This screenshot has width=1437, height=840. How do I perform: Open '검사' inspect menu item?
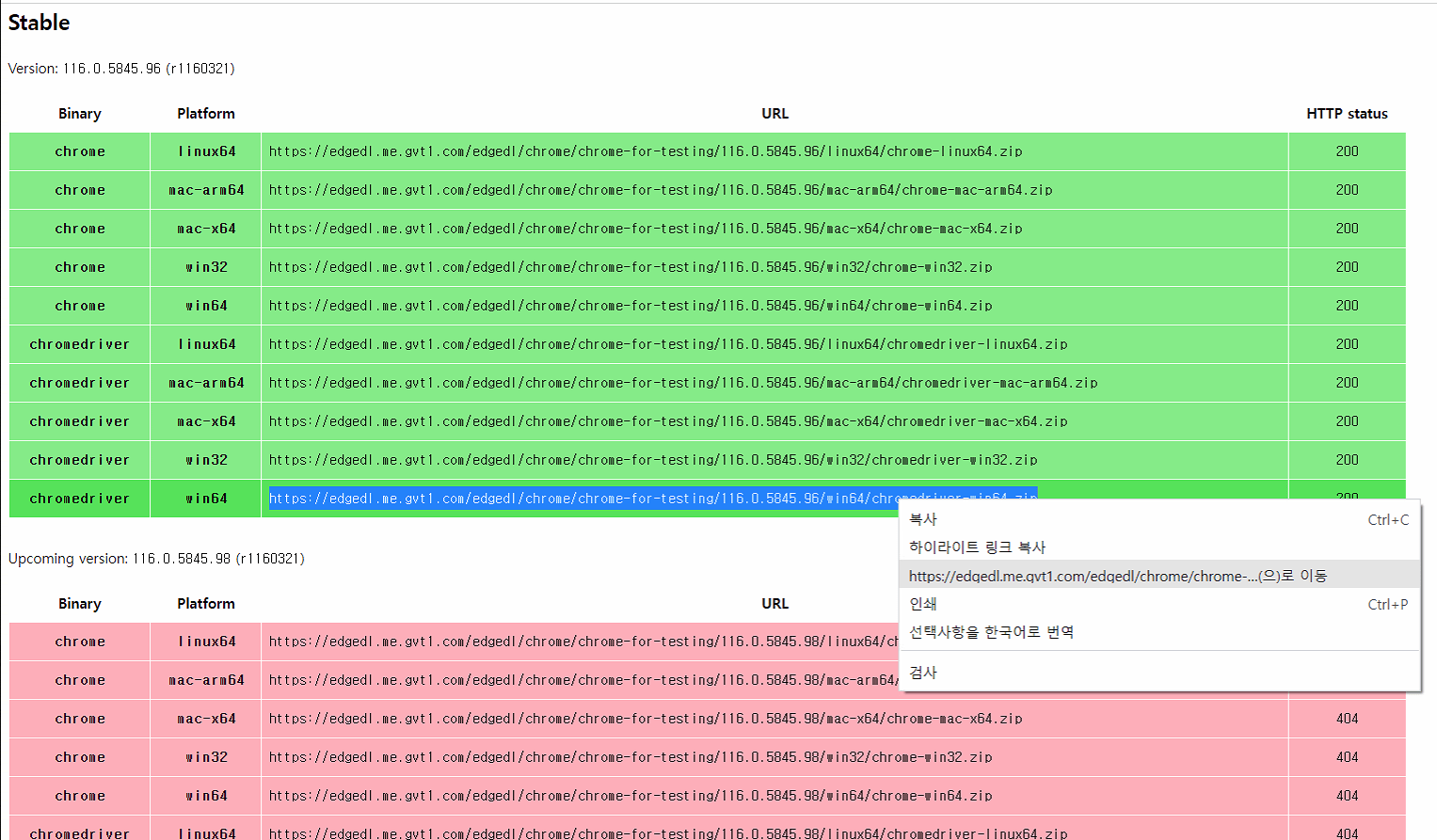(x=923, y=673)
